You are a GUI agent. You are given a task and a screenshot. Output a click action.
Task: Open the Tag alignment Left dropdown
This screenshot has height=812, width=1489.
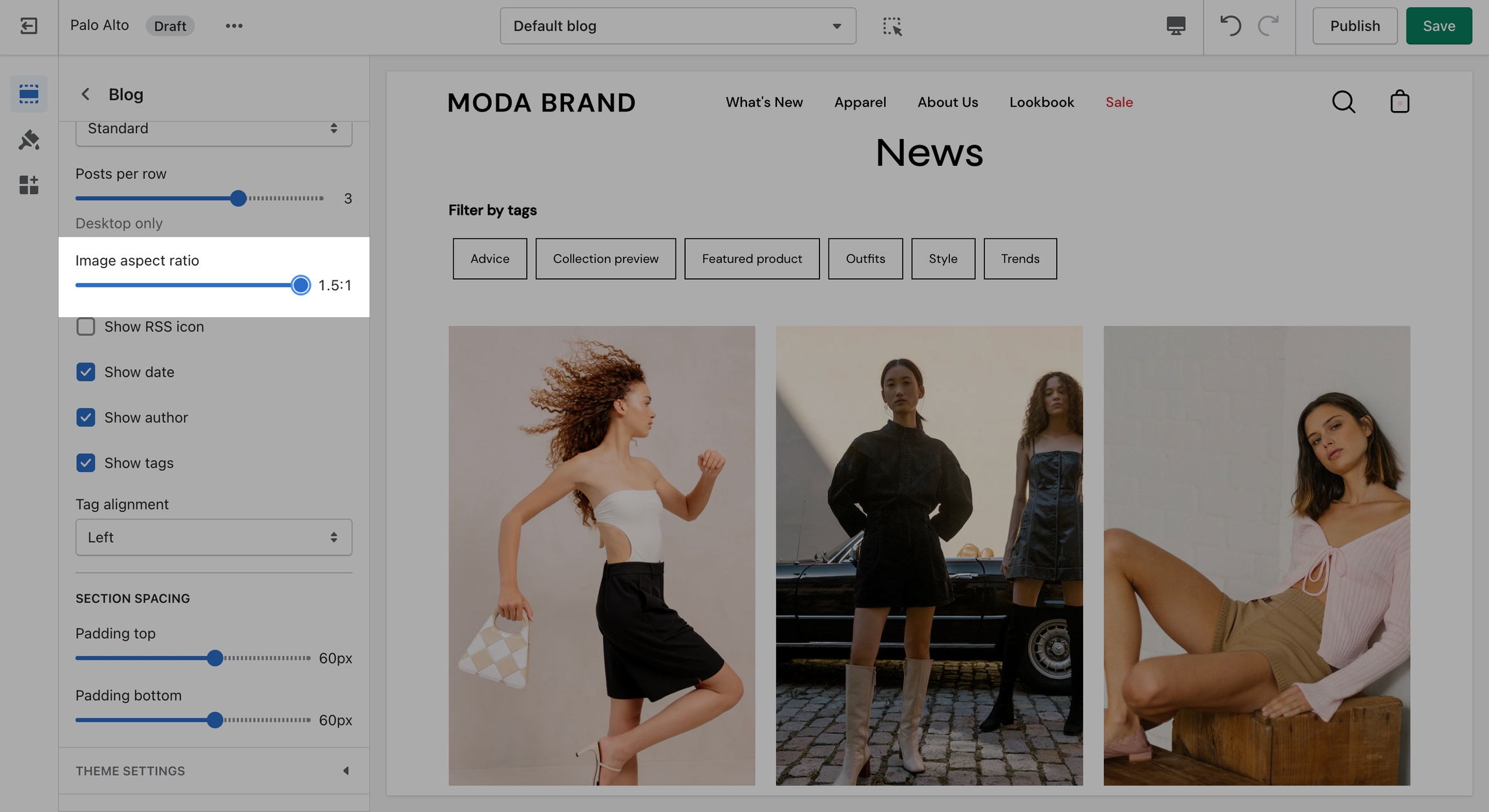click(213, 537)
